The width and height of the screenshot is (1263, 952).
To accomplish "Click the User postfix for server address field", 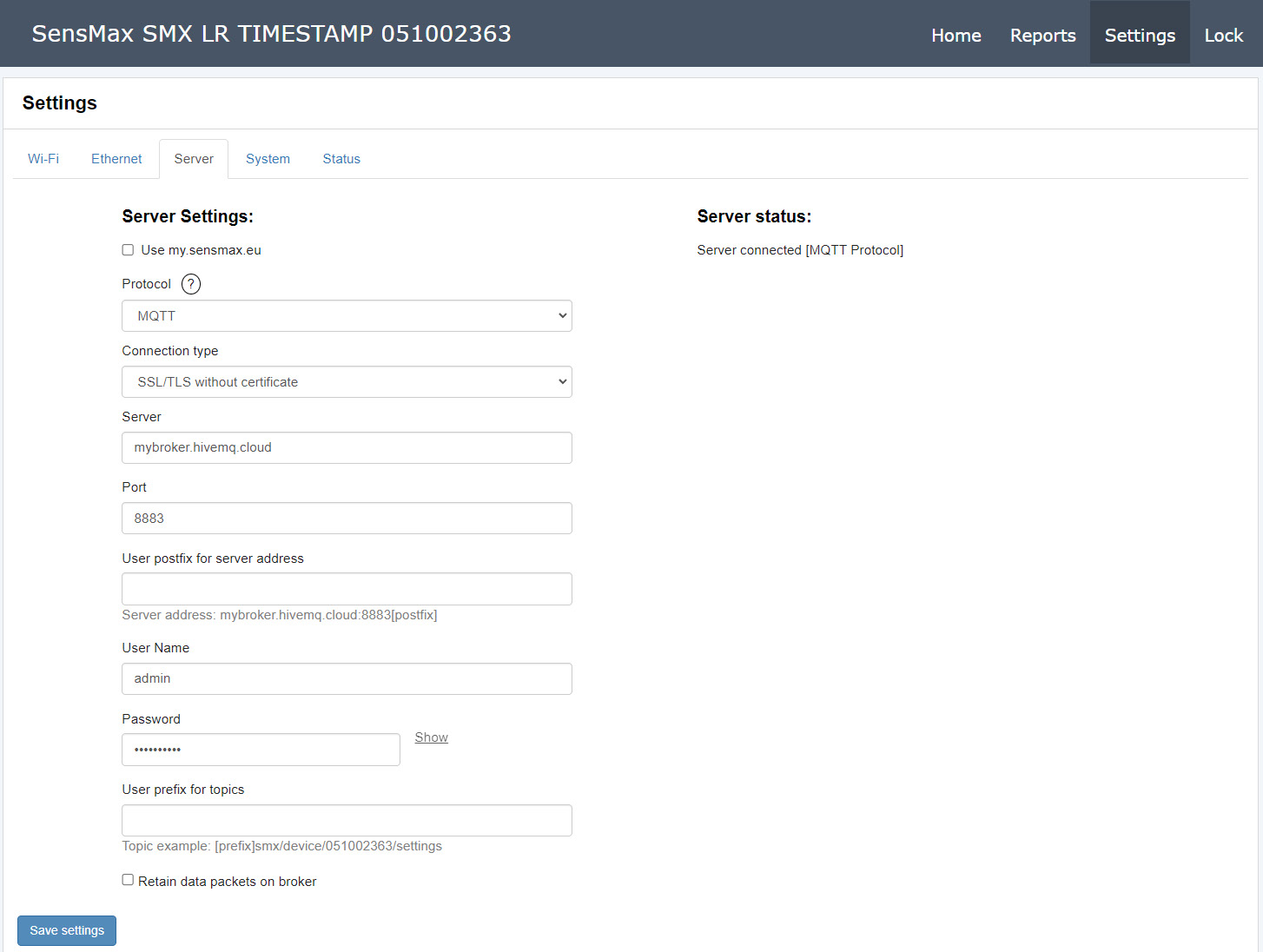I will coord(347,589).
